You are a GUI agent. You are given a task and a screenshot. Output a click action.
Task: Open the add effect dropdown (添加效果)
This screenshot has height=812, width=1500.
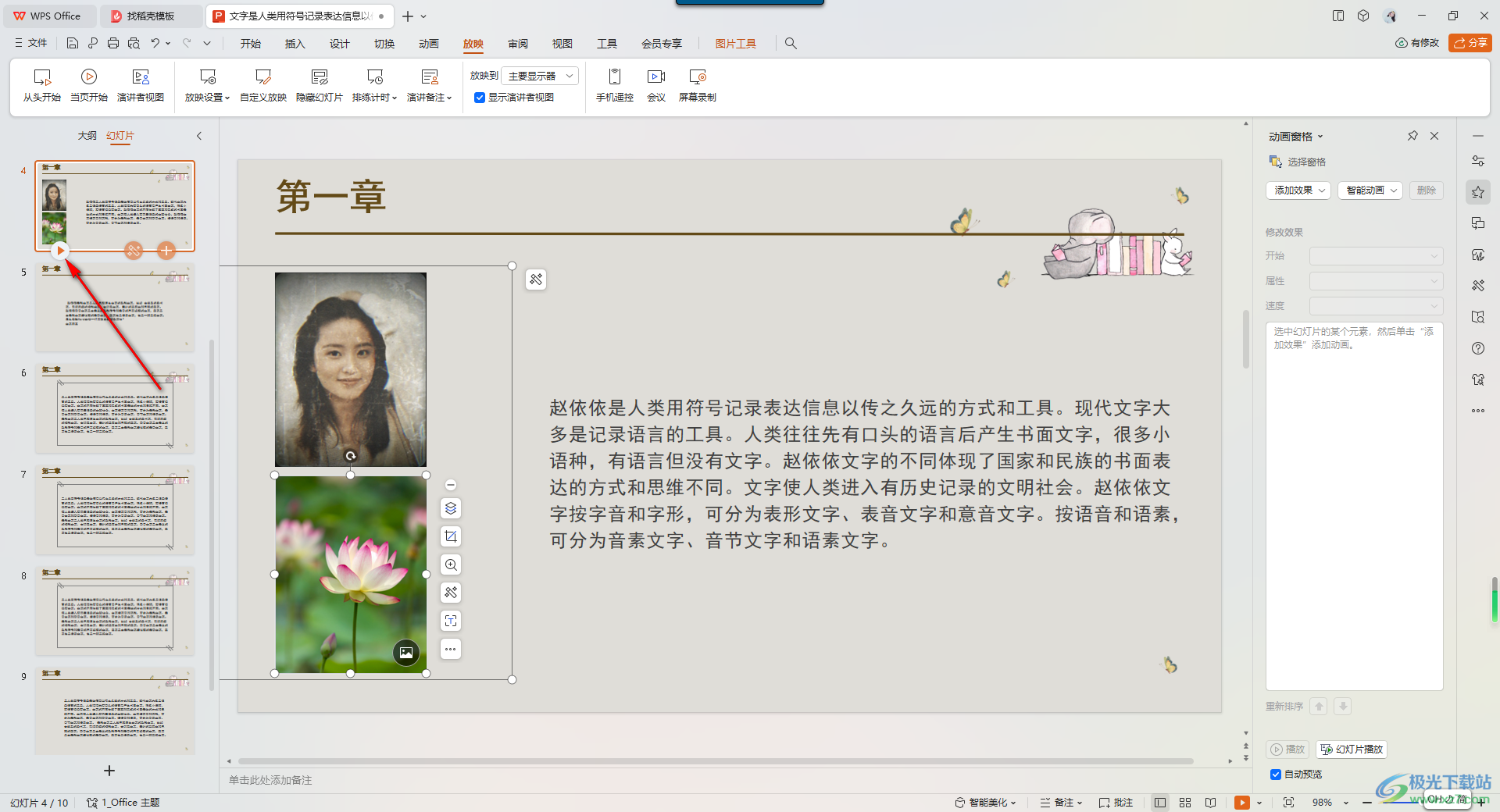point(1298,191)
